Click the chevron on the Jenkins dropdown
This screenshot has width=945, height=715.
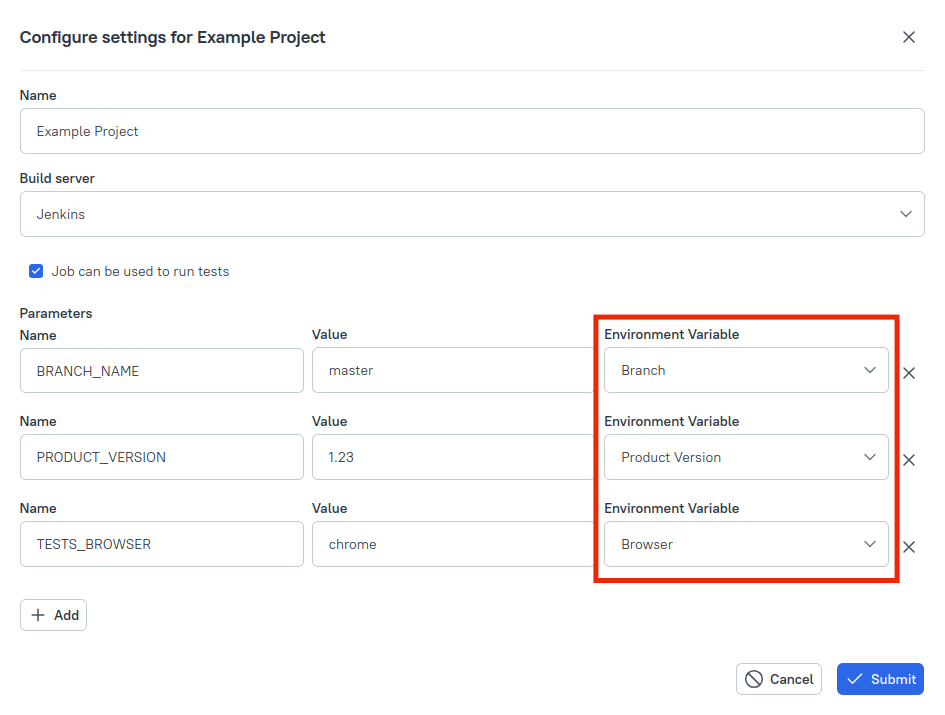pos(906,213)
